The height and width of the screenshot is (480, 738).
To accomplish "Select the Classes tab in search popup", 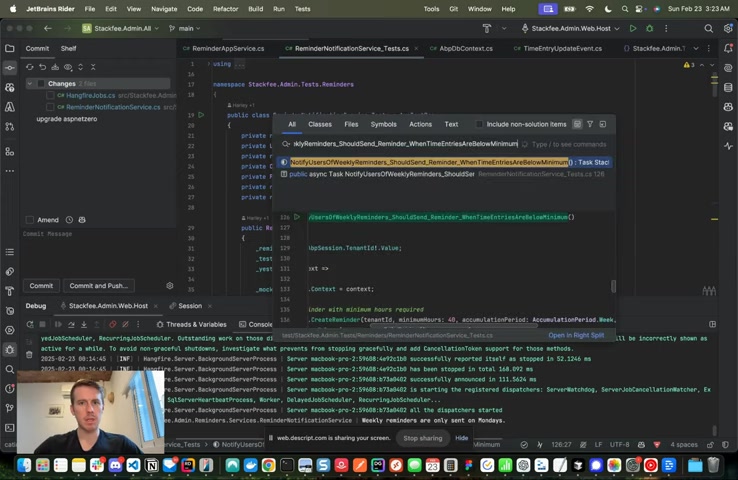I will click(x=320, y=124).
